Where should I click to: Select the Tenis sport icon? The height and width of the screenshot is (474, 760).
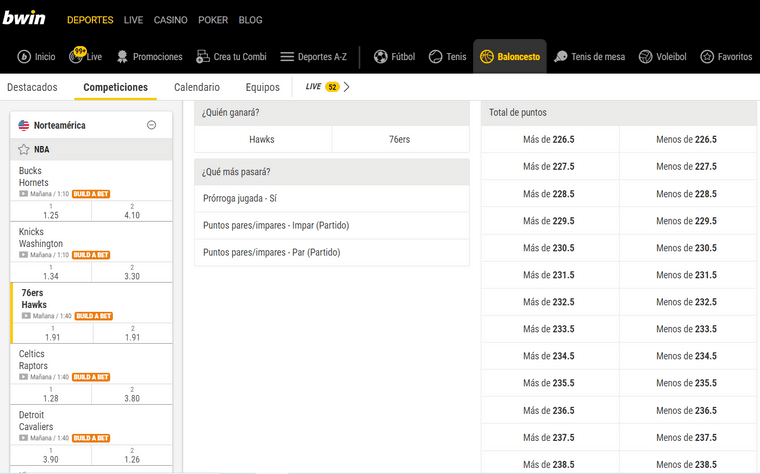(x=435, y=57)
